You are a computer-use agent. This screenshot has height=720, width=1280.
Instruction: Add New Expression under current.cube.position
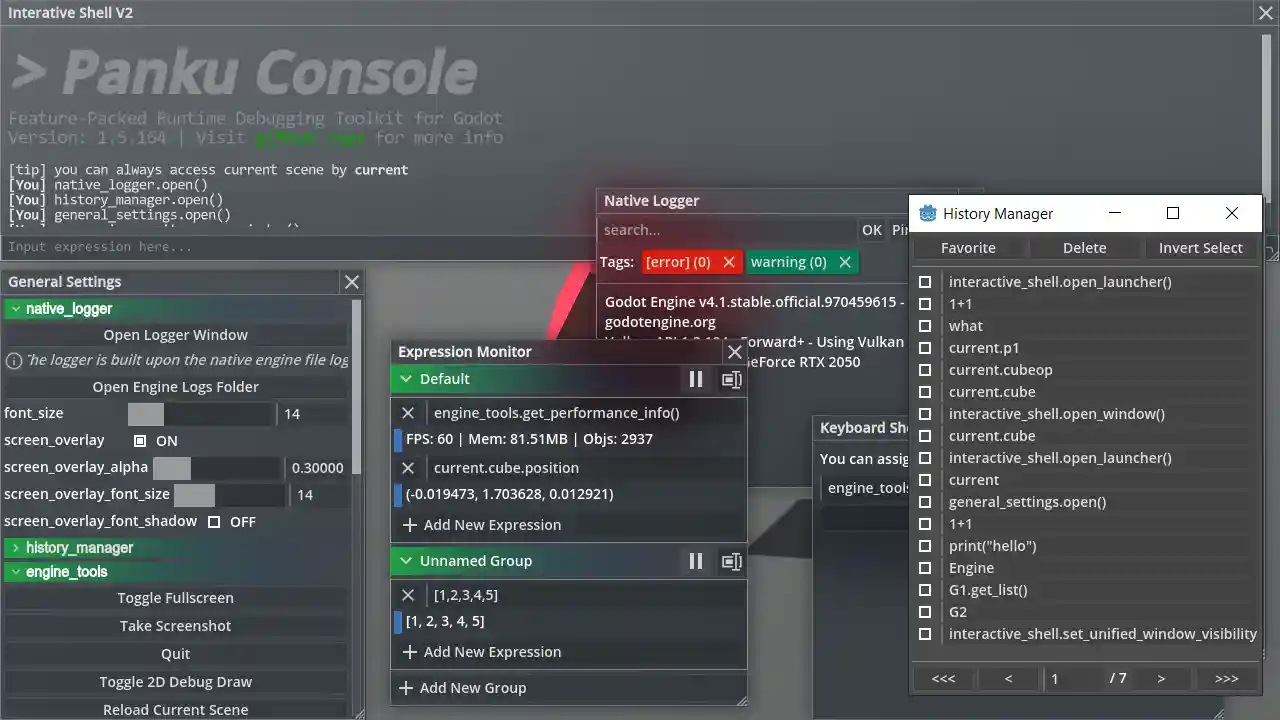481,524
